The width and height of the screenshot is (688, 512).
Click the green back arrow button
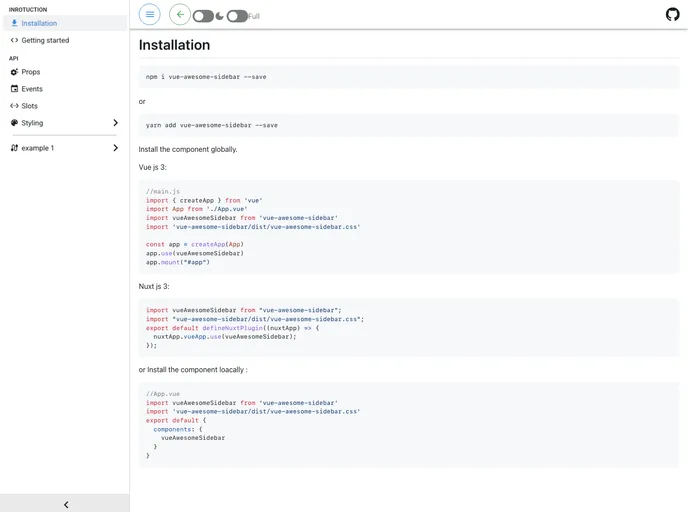click(180, 14)
